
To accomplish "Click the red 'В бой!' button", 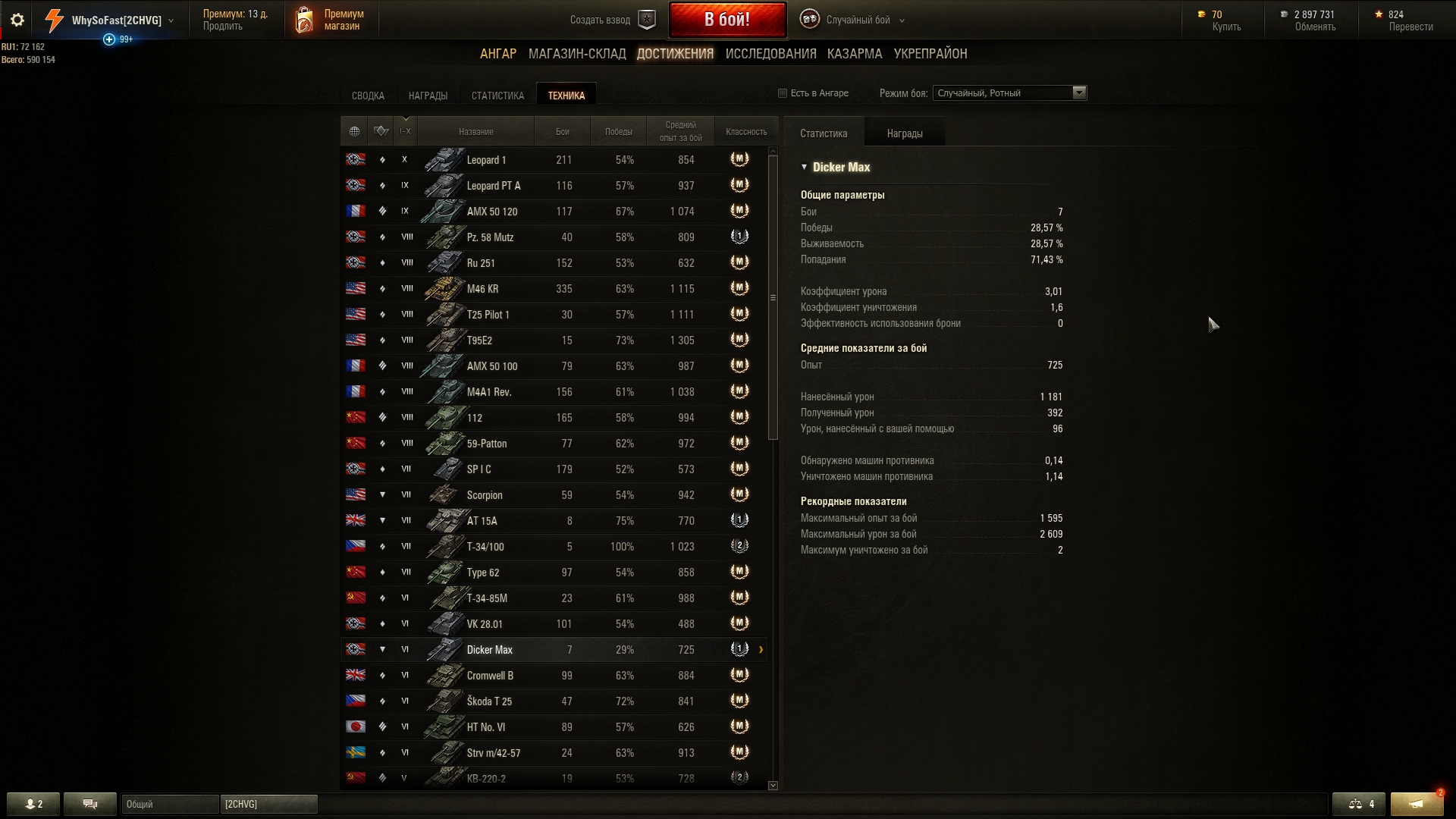I will tap(727, 20).
